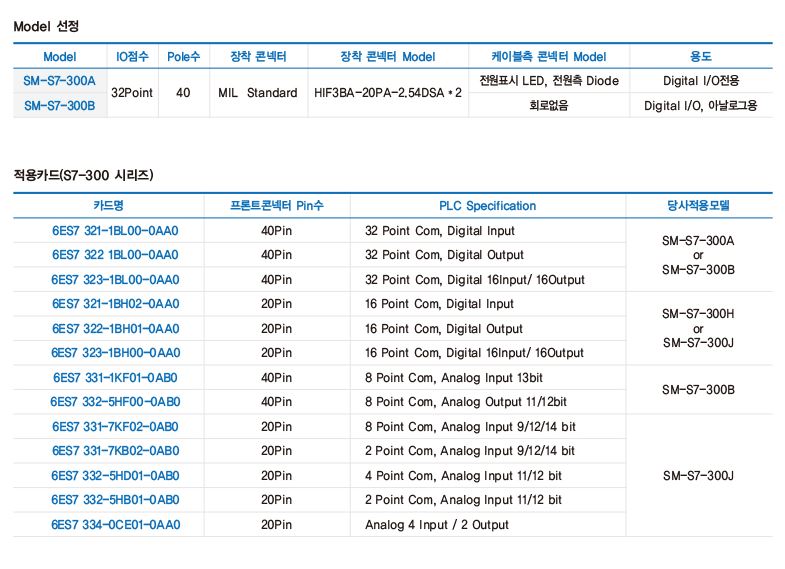Image resolution: width=785 pixels, height=569 pixels.
Task: Select model name SM-S7-300B in first table
Action: tap(60, 106)
